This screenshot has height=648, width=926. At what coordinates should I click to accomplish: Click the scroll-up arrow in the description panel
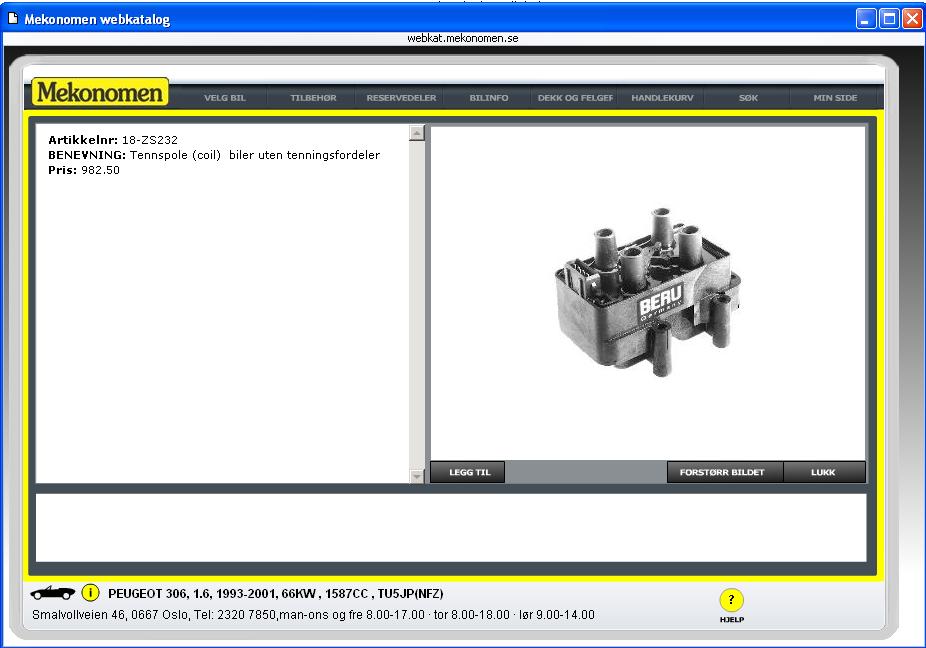tap(416, 133)
